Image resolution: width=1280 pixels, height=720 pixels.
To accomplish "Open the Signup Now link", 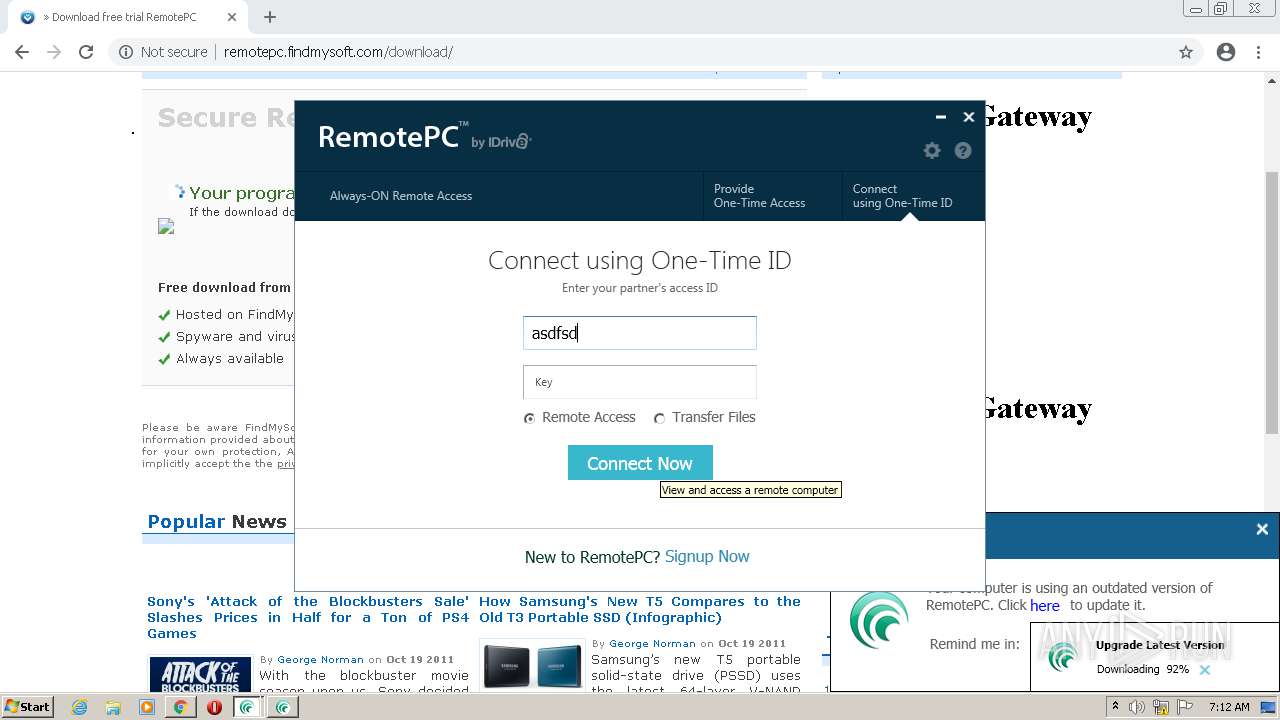I will [x=707, y=557].
